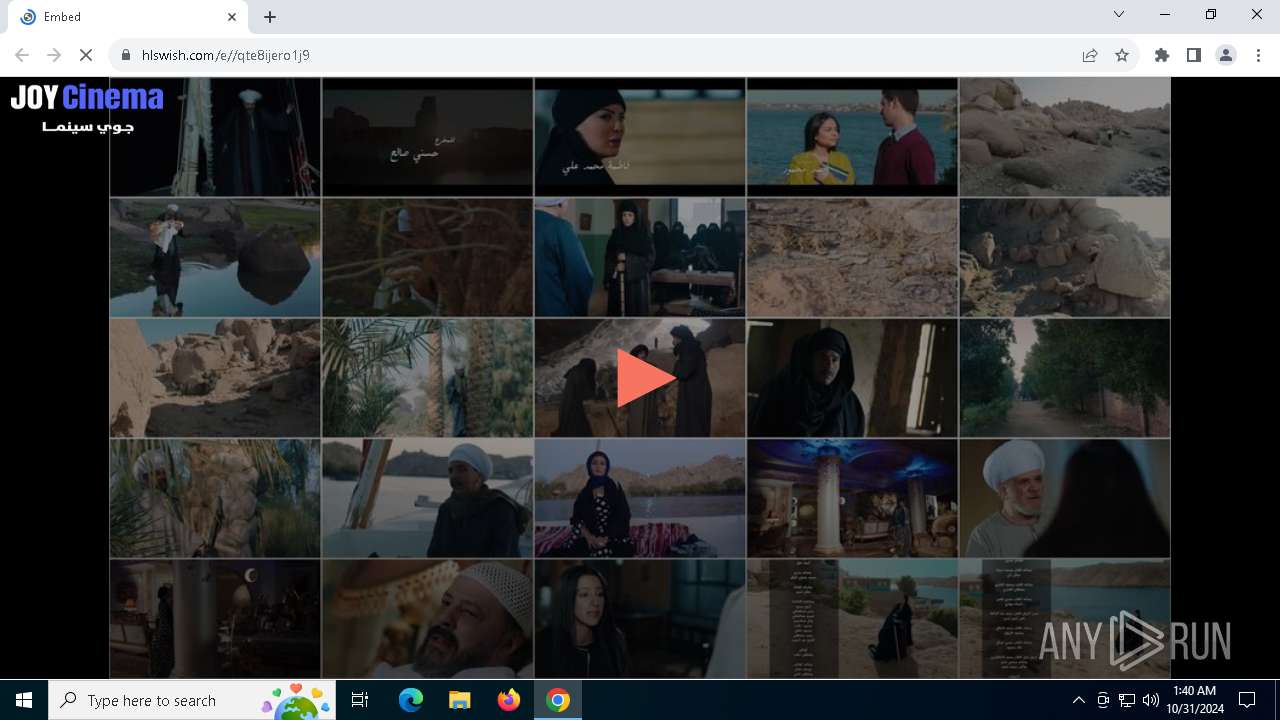Viewport: 1280px width, 720px height.
Task: Click thumbnail of man in white turban facing woman
Action: coord(1064,498)
